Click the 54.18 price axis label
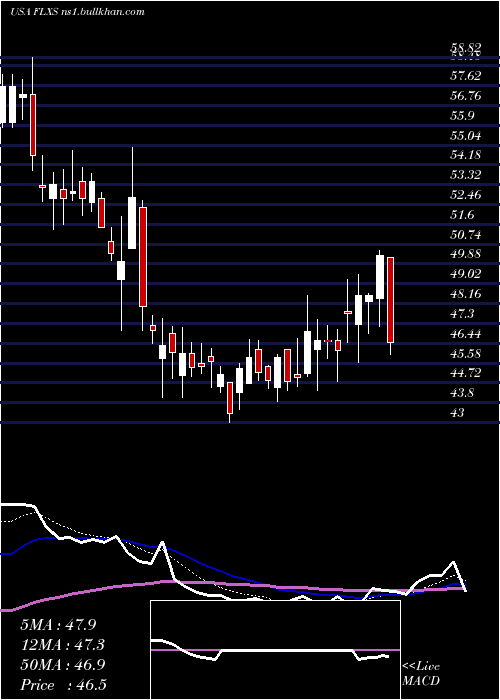Image resolution: width=500 pixels, height=700 pixels. [466, 155]
